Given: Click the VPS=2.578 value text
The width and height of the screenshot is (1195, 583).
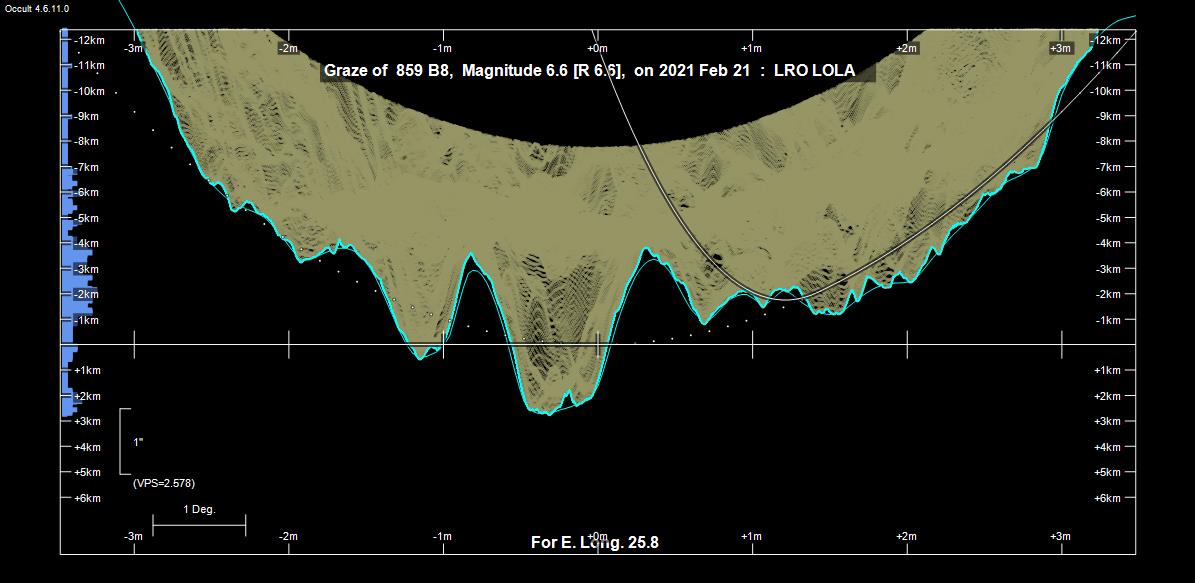Looking at the screenshot, I should click(x=164, y=483).
